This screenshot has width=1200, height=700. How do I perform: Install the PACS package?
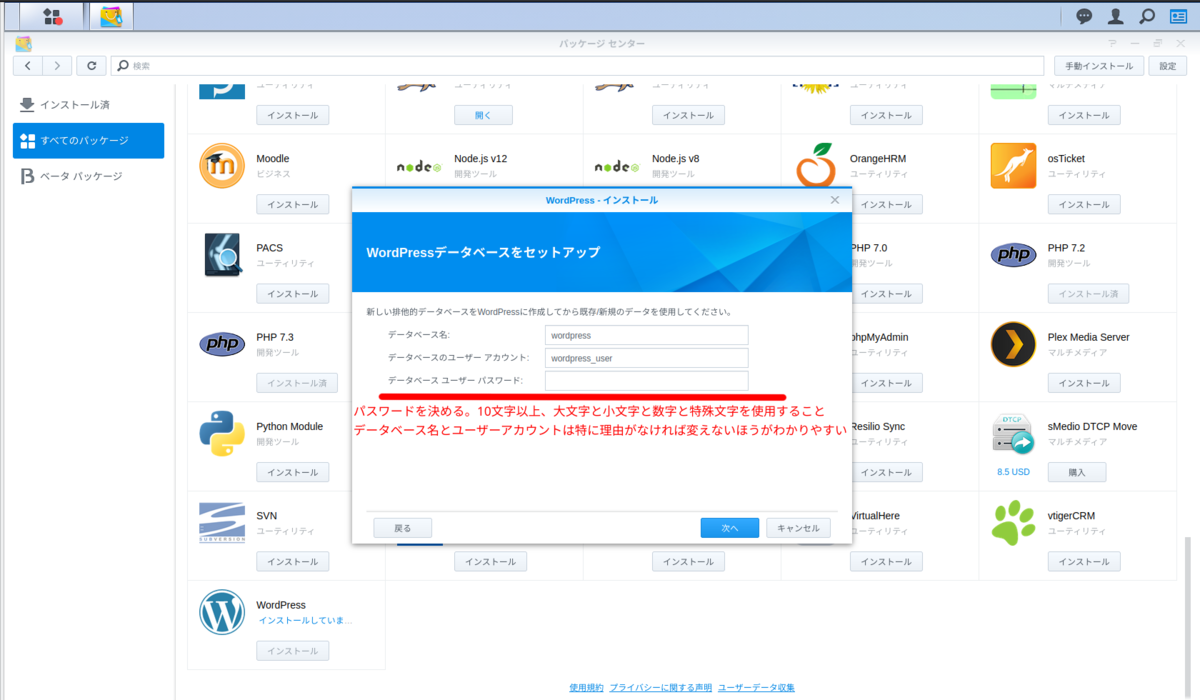[293, 294]
